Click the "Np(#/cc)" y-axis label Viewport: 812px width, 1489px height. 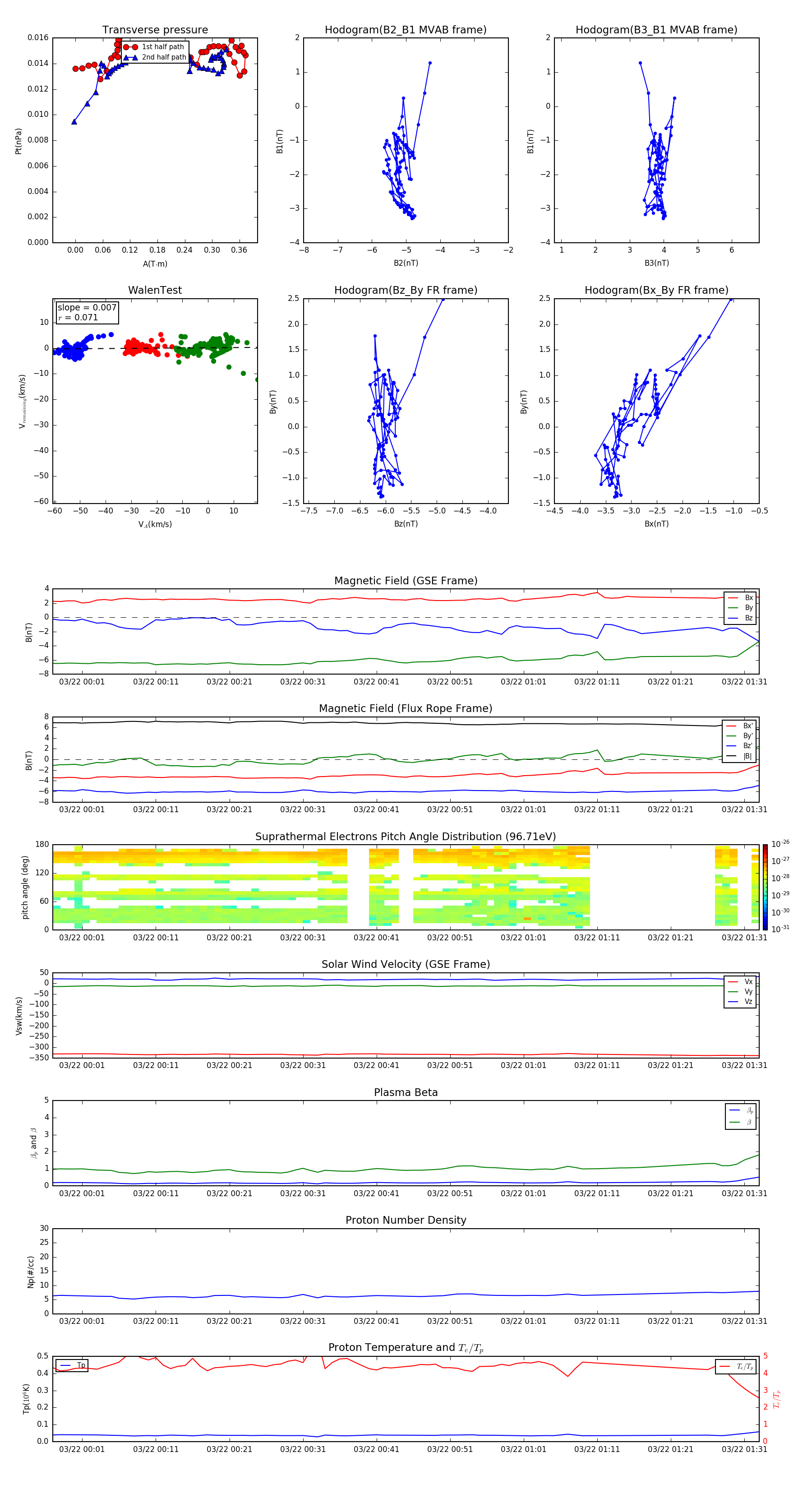[31, 1272]
